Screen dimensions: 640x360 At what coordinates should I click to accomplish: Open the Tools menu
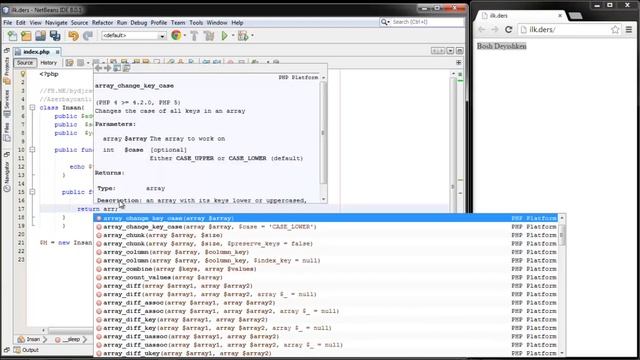point(196,23)
